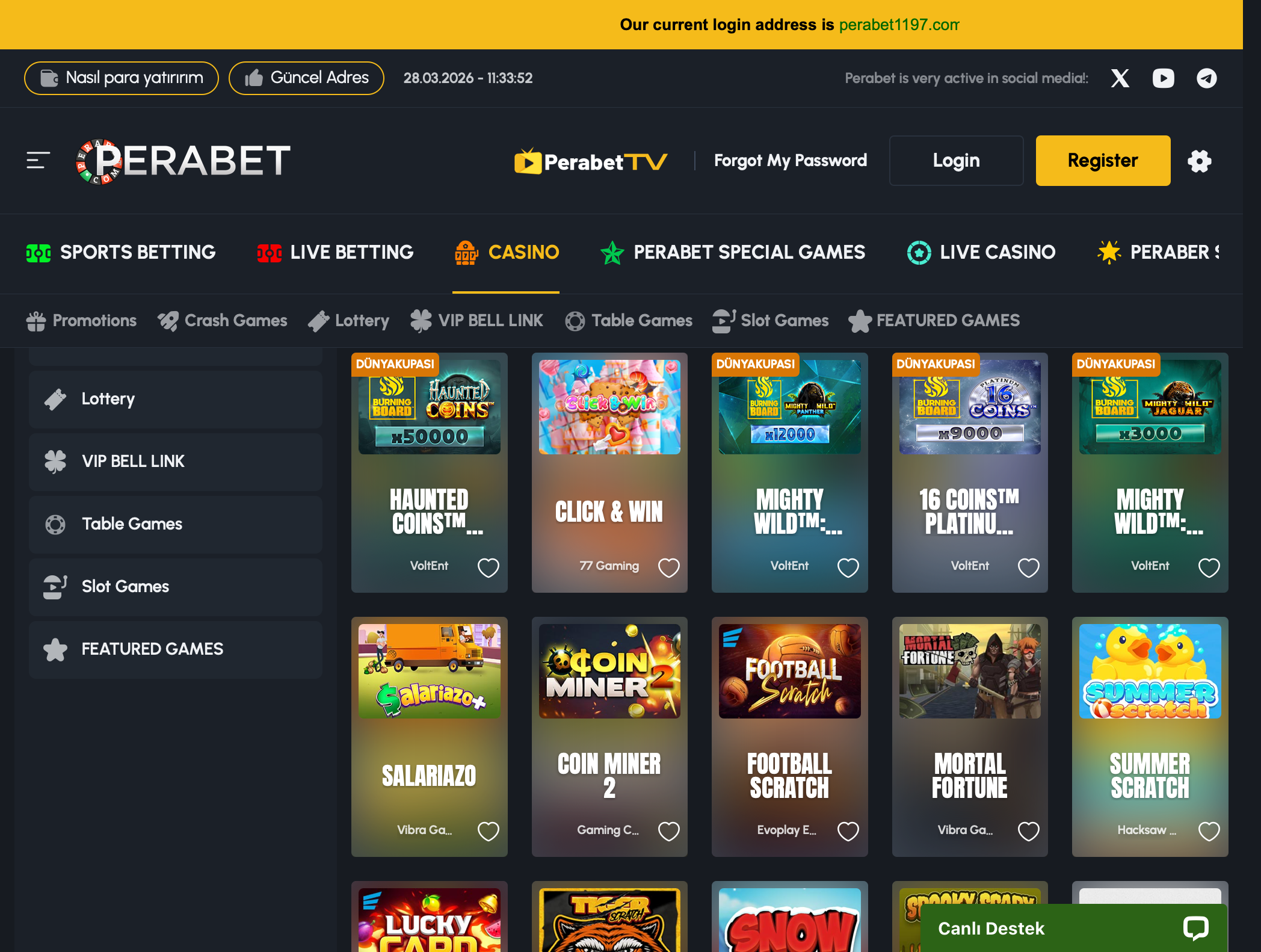Open the perabet1197.com login address link

pyautogui.click(x=899, y=25)
